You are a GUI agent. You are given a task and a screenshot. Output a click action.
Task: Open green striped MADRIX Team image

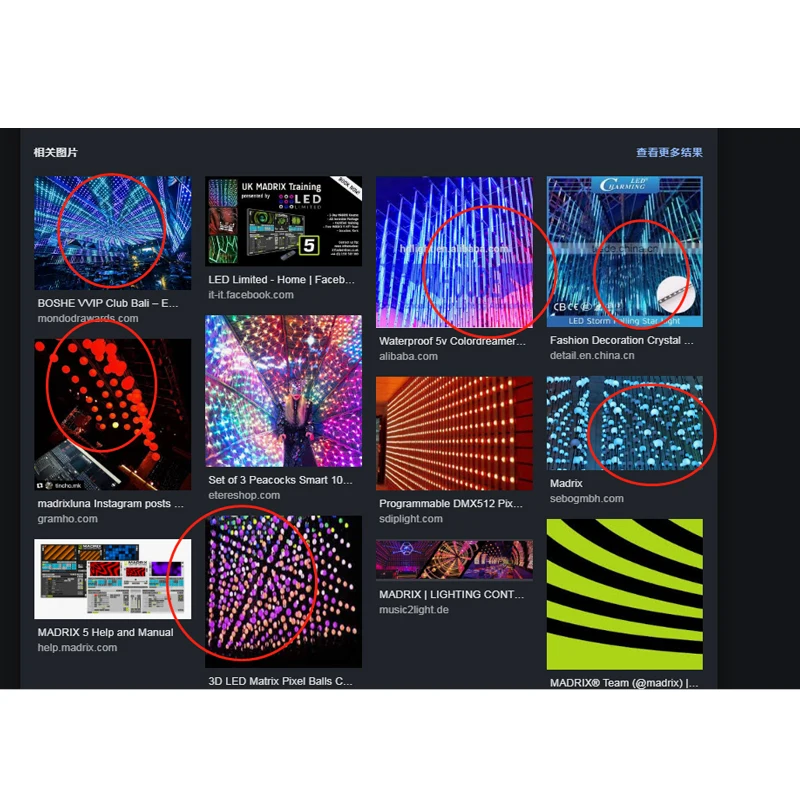pos(624,594)
